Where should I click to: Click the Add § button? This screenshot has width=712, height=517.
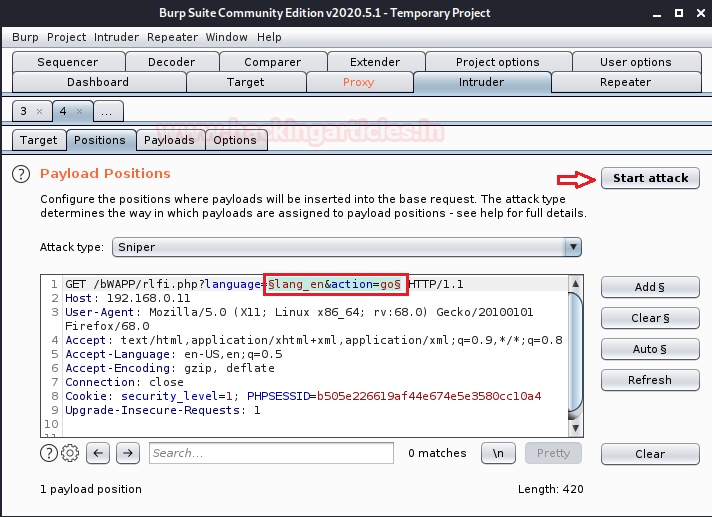(x=650, y=287)
